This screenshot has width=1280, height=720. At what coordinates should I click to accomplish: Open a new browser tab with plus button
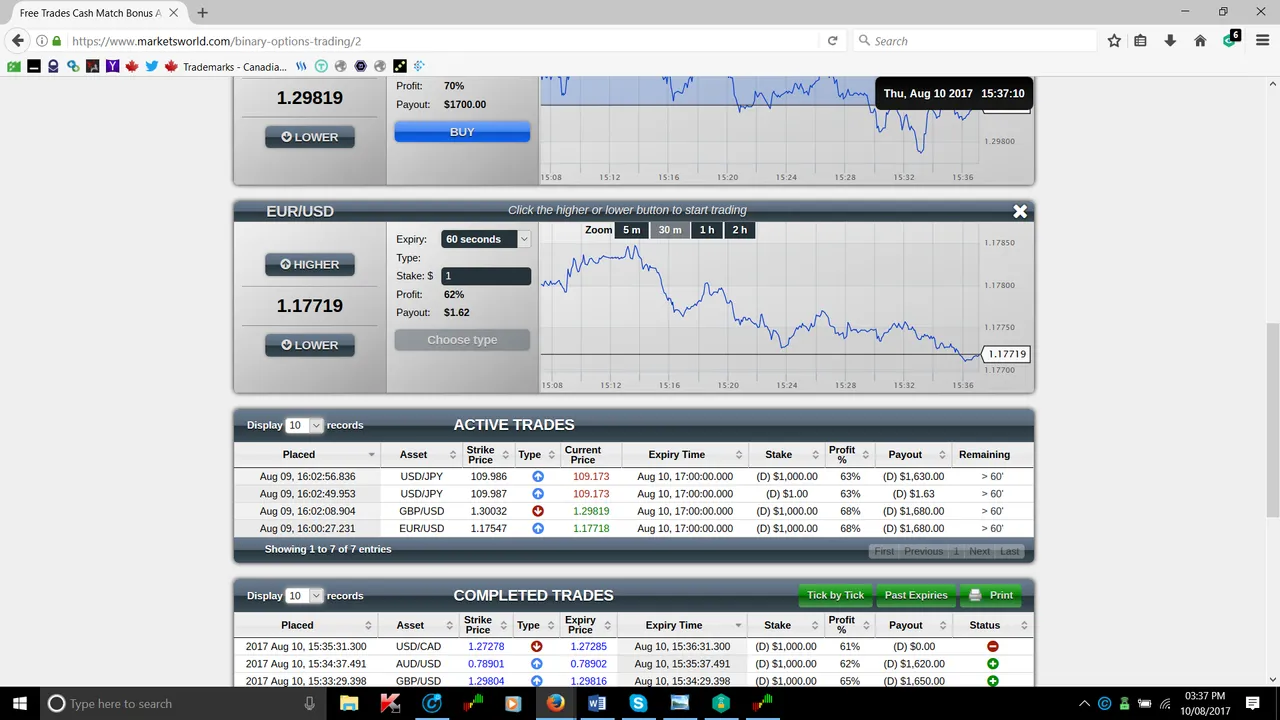(x=203, y=12)
